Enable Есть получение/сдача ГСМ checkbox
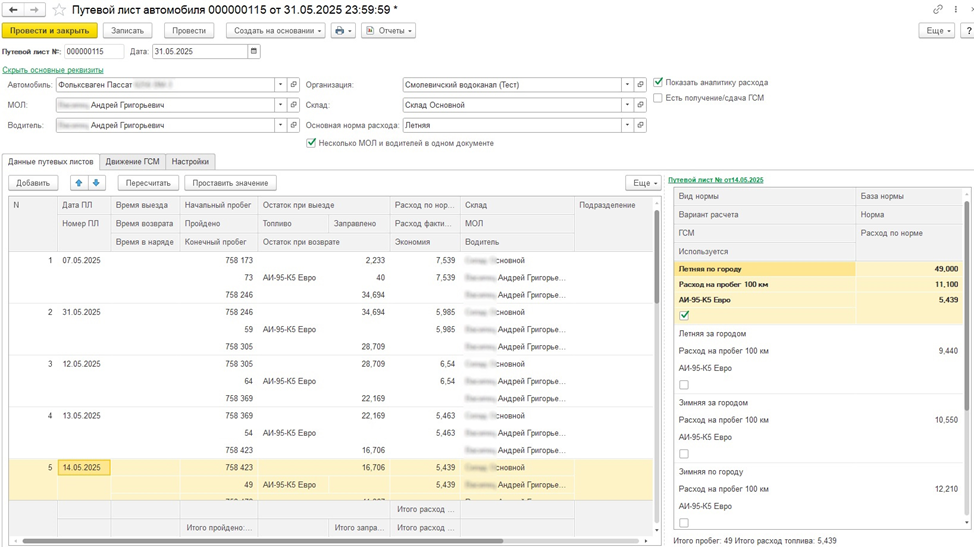The width and height of the screenshot is (974, 547). [658, 98]
